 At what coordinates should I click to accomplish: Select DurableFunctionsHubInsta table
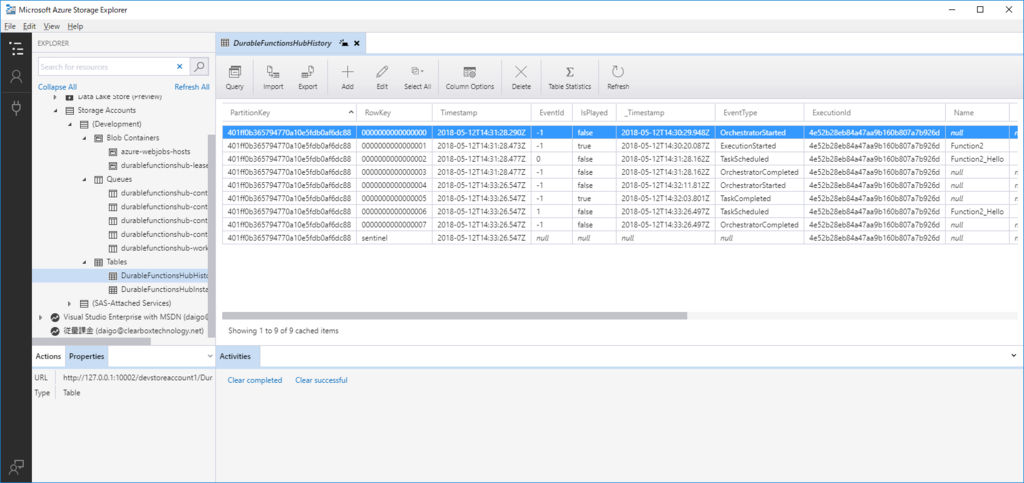click(x=157, y=289)
